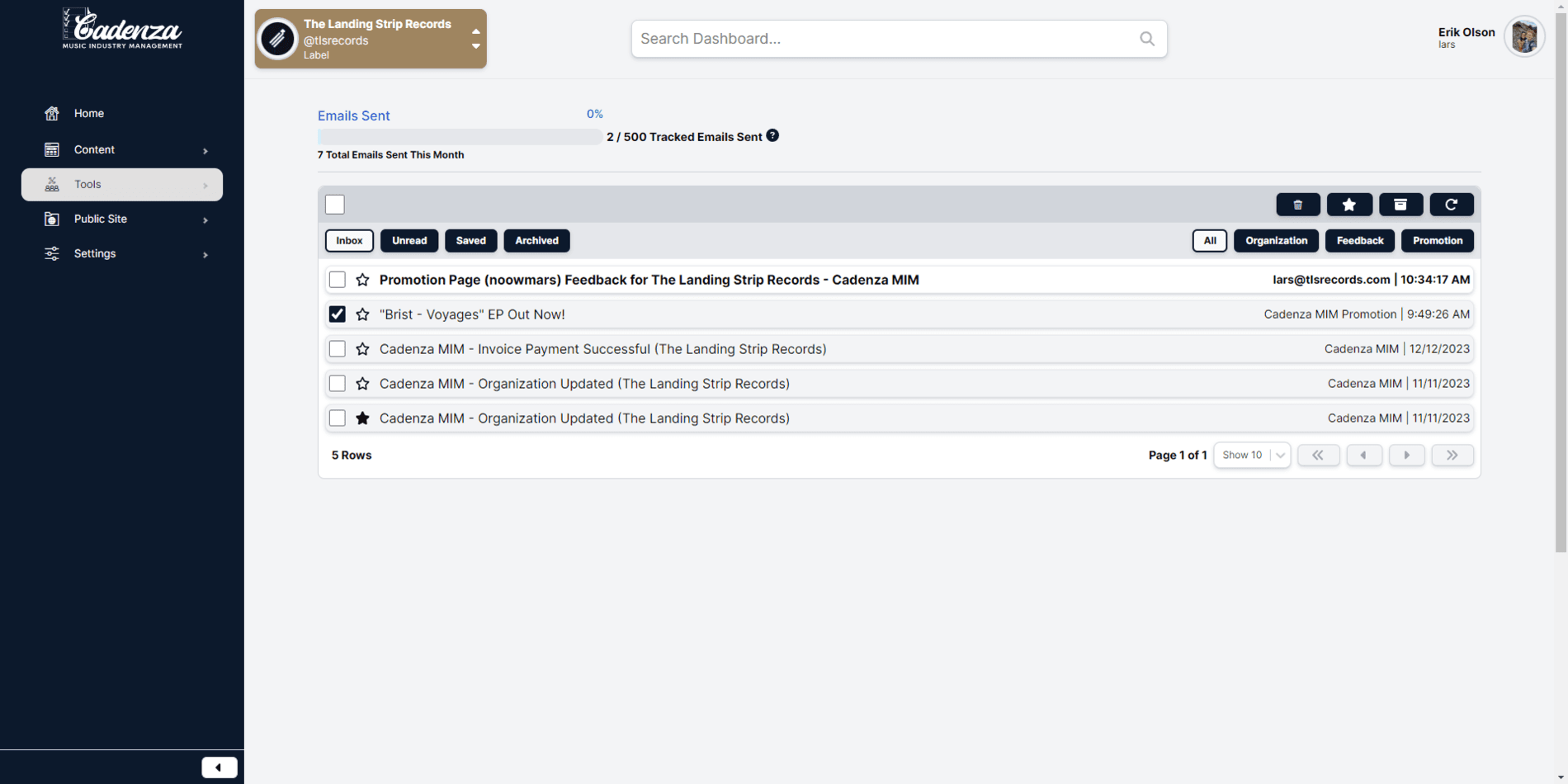1568x784 pixels.
Task: Switch to the Inbox tab
Action: click(x=349, y=241)
